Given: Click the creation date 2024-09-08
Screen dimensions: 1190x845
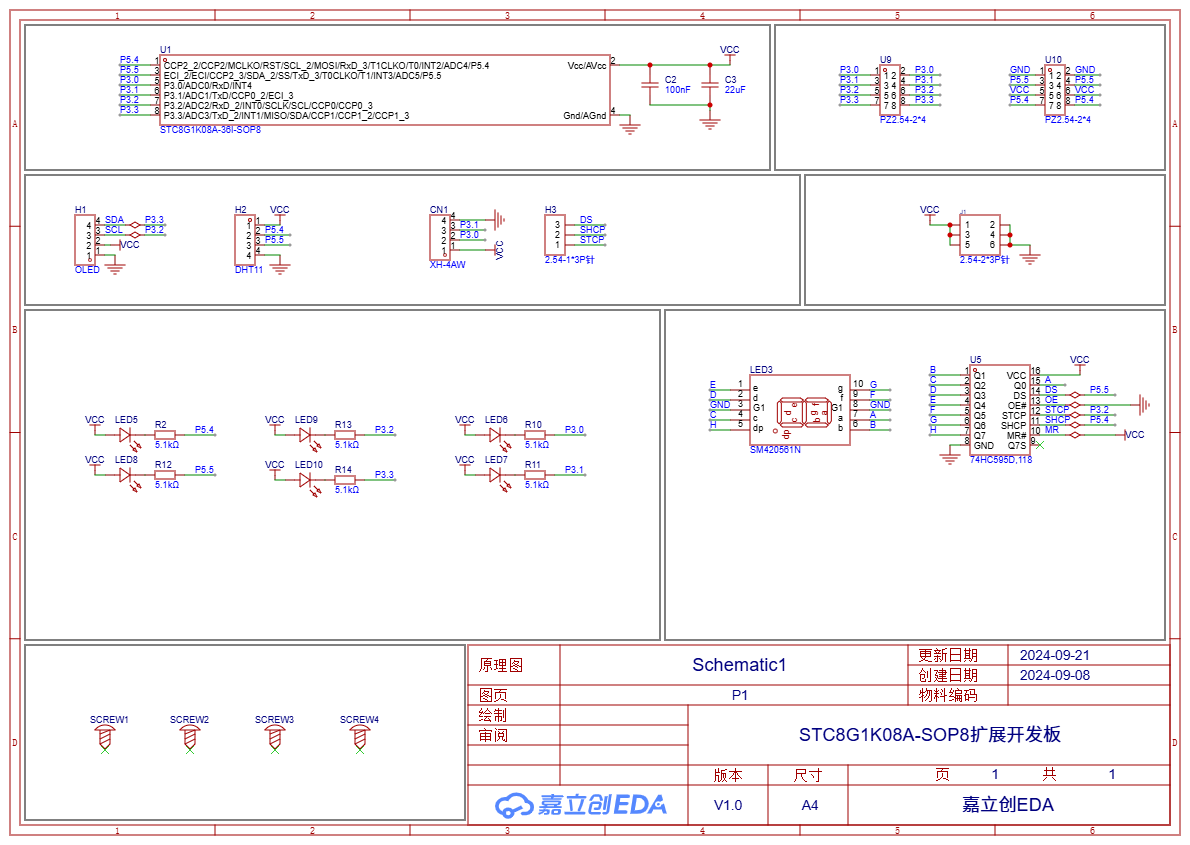Looking at the screenshot, I should (1054, 675).
